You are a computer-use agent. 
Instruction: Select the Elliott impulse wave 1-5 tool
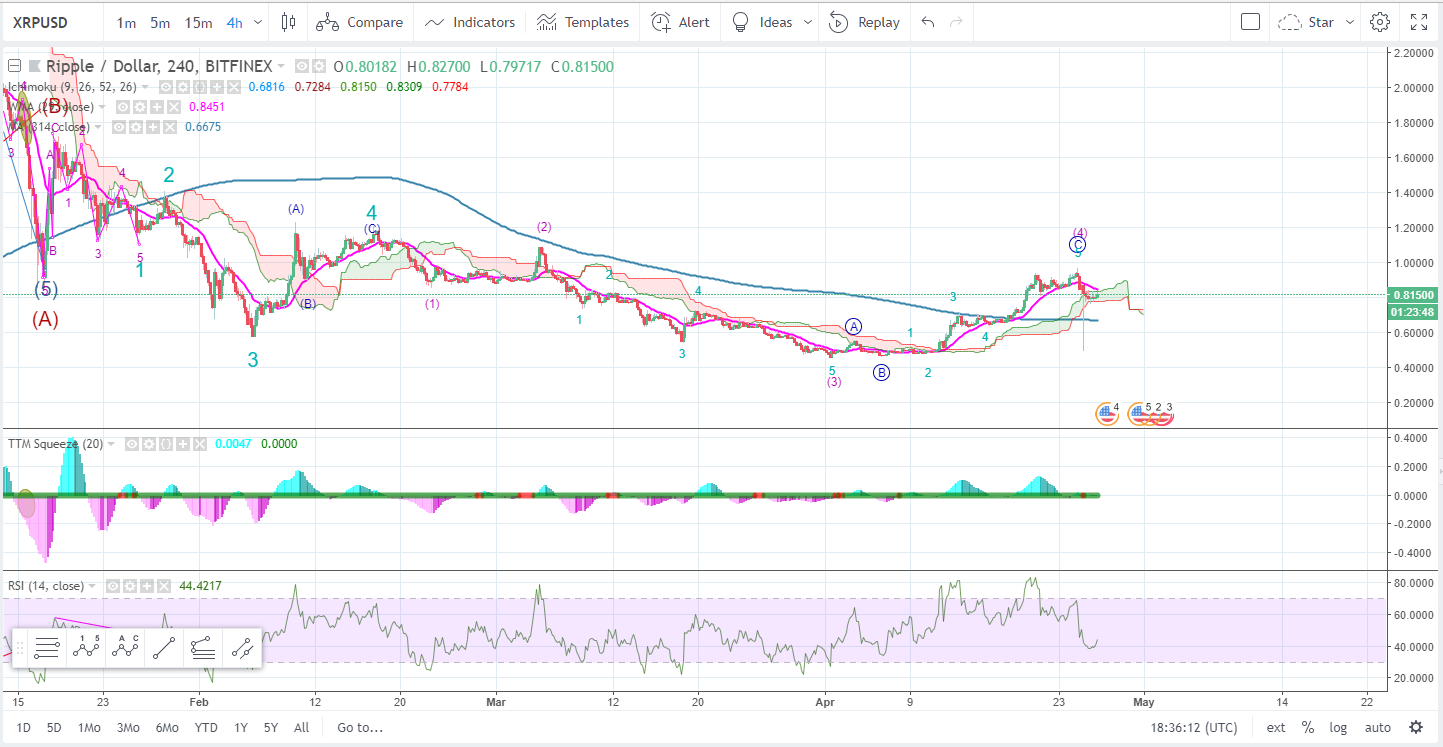tap(87, 648)
